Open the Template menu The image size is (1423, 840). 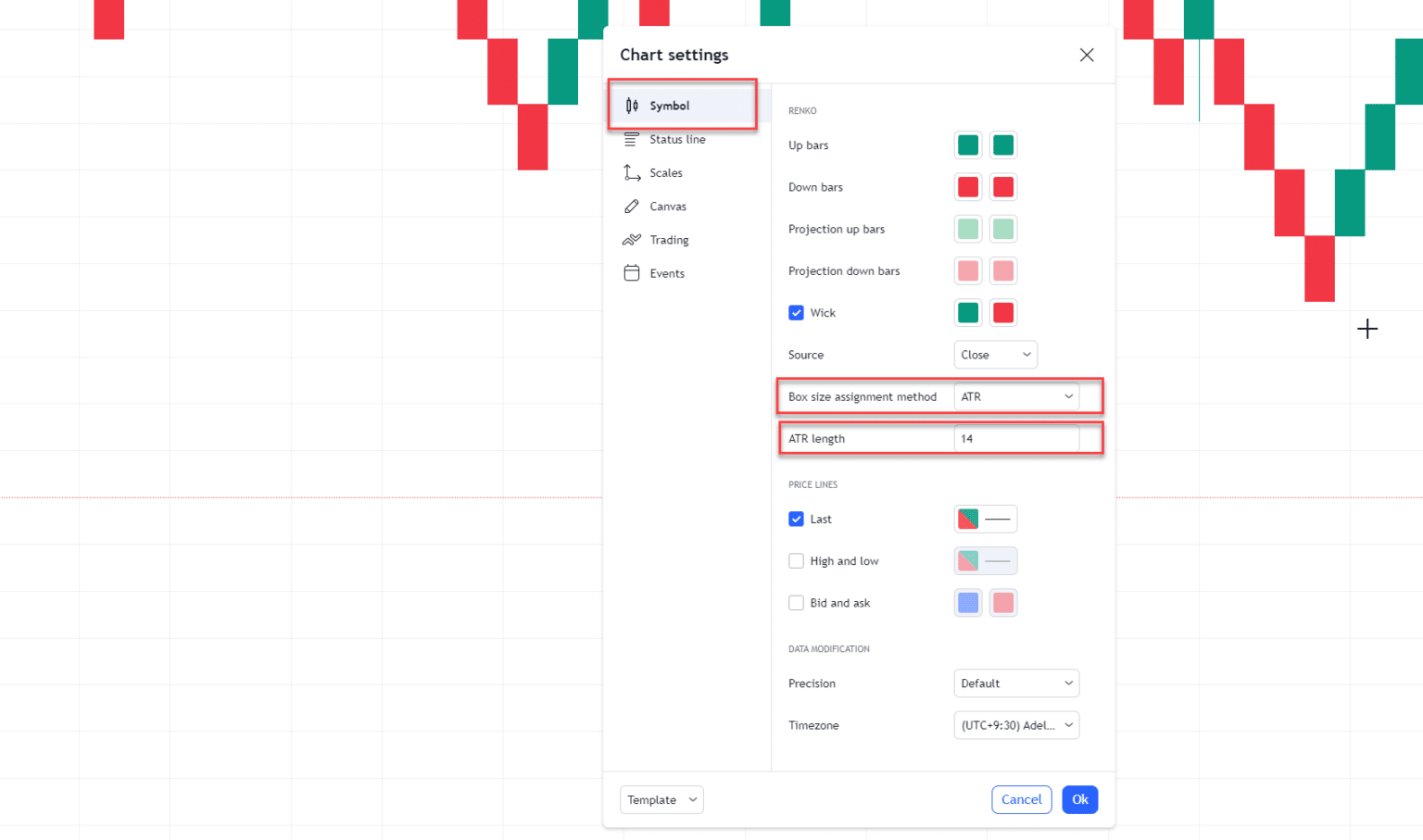pyautogui.click(x=661, y=799)
